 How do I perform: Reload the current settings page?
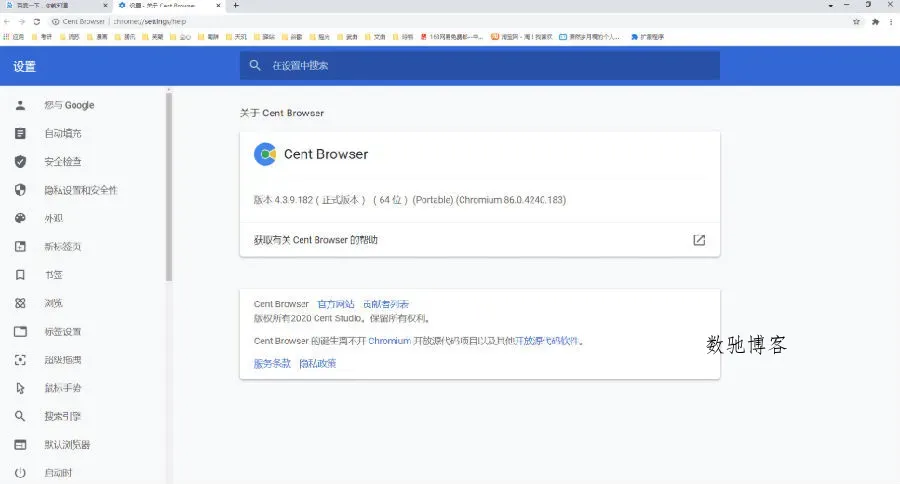click(37, 21)
